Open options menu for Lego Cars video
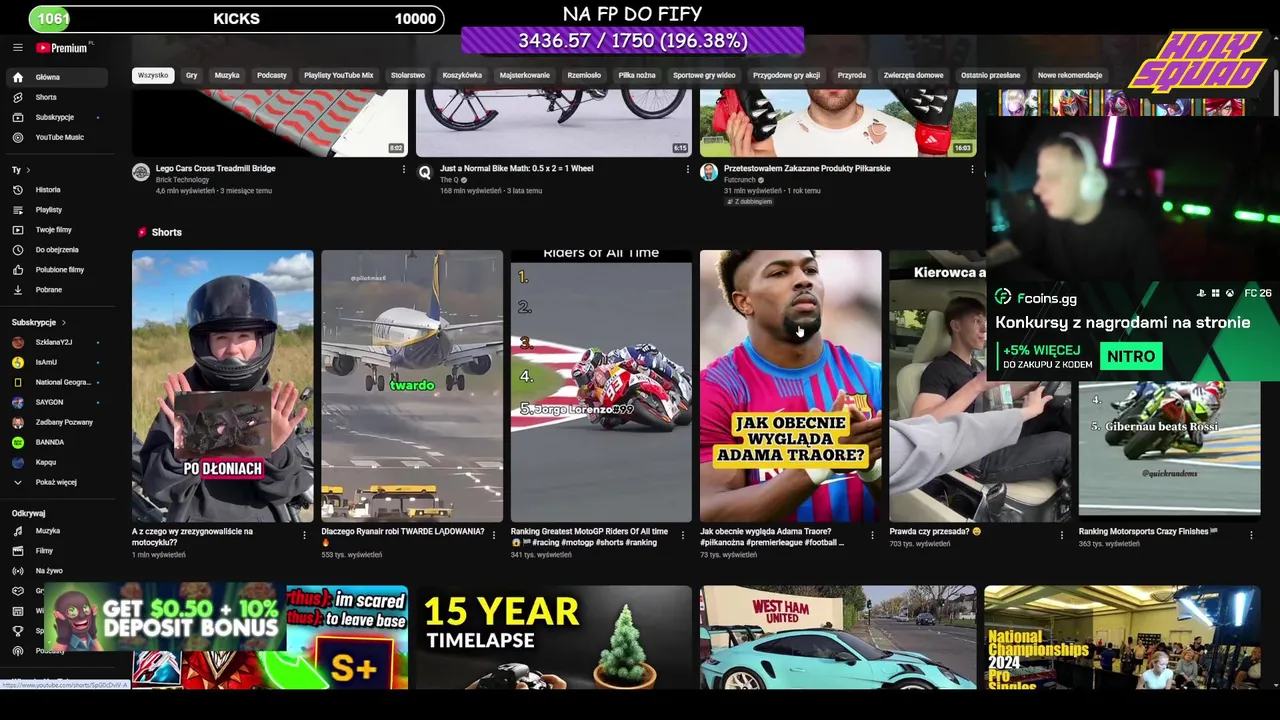This screenshot has width=1280, height=720. (404, 170)
